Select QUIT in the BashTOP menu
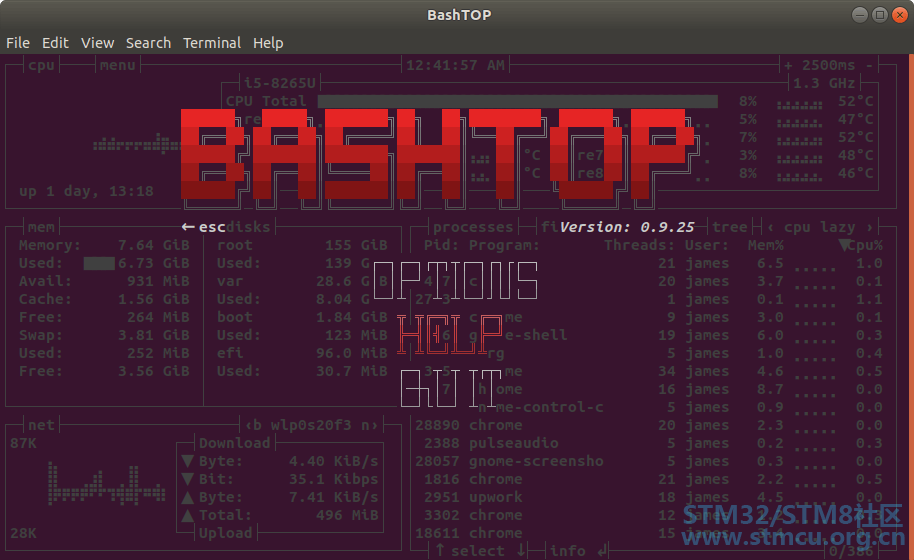This screenshot has width=914, height=560. (451, 389)
